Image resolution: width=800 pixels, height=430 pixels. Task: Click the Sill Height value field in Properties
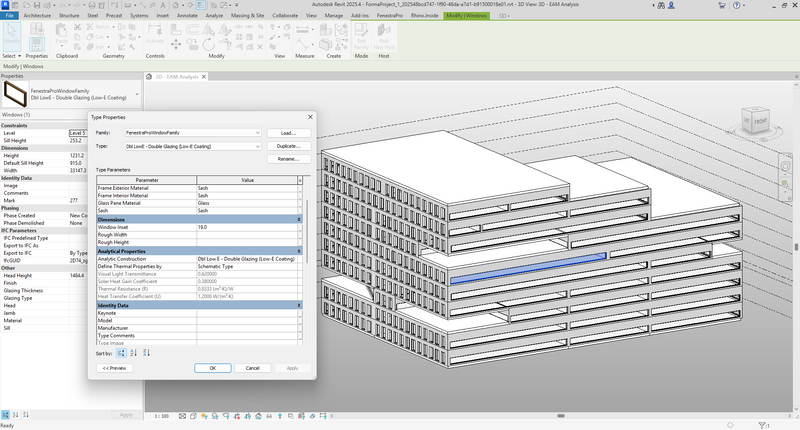(79, 140)
